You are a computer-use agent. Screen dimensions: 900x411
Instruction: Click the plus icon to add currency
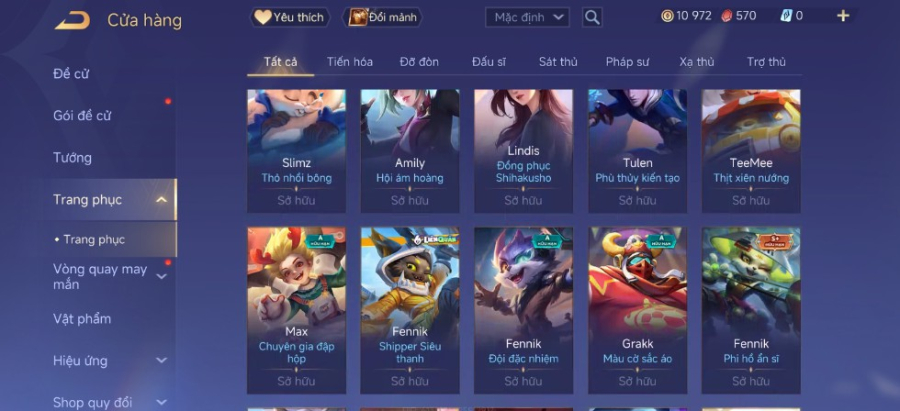843,16
